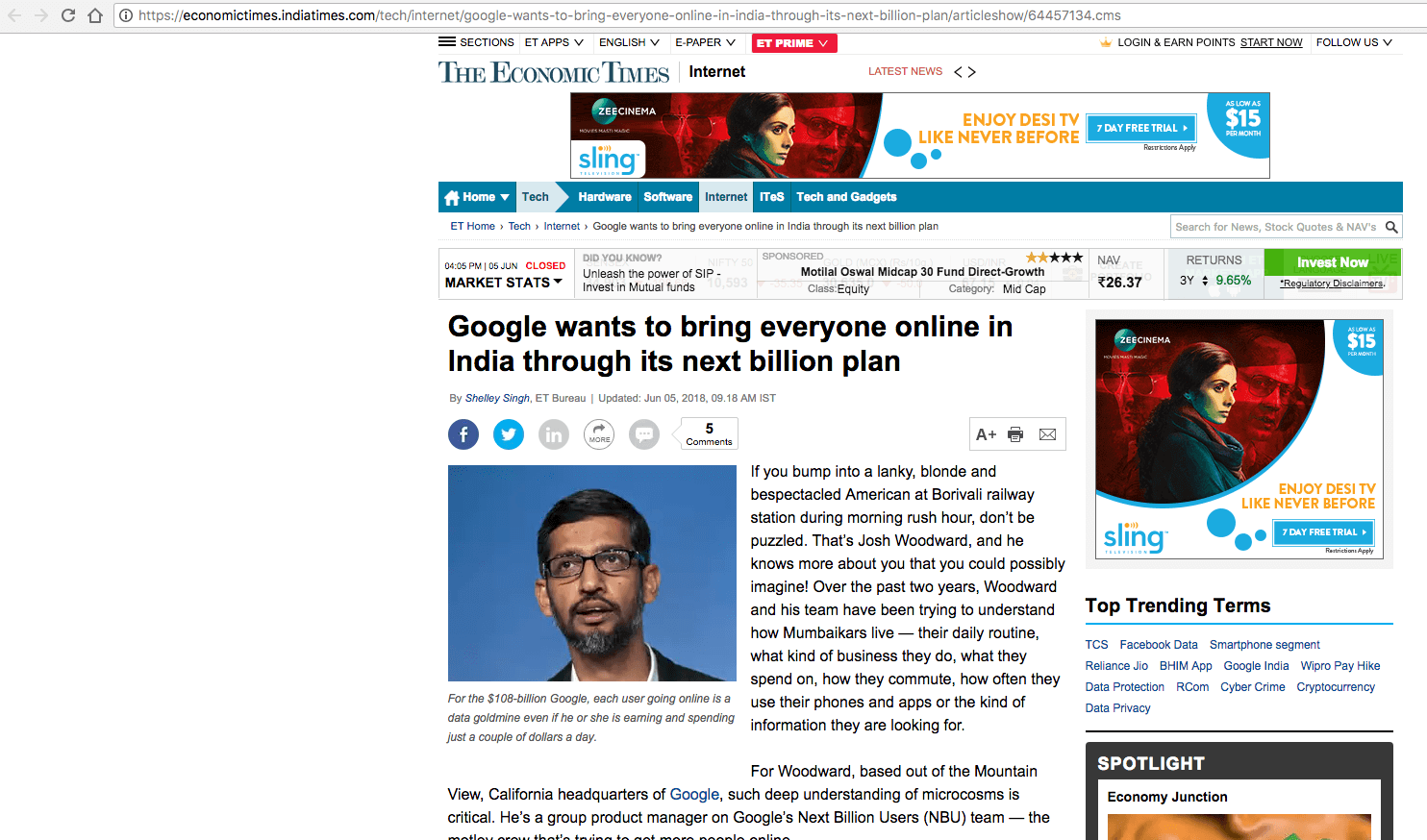Increase font size with the A+ icon

pos(985,433)
